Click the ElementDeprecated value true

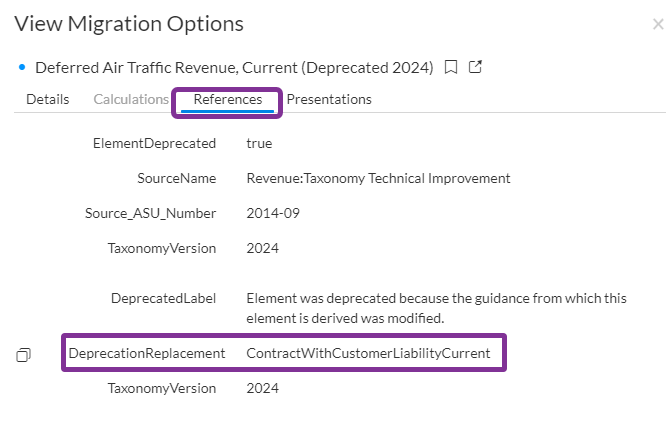click(259, 143)
